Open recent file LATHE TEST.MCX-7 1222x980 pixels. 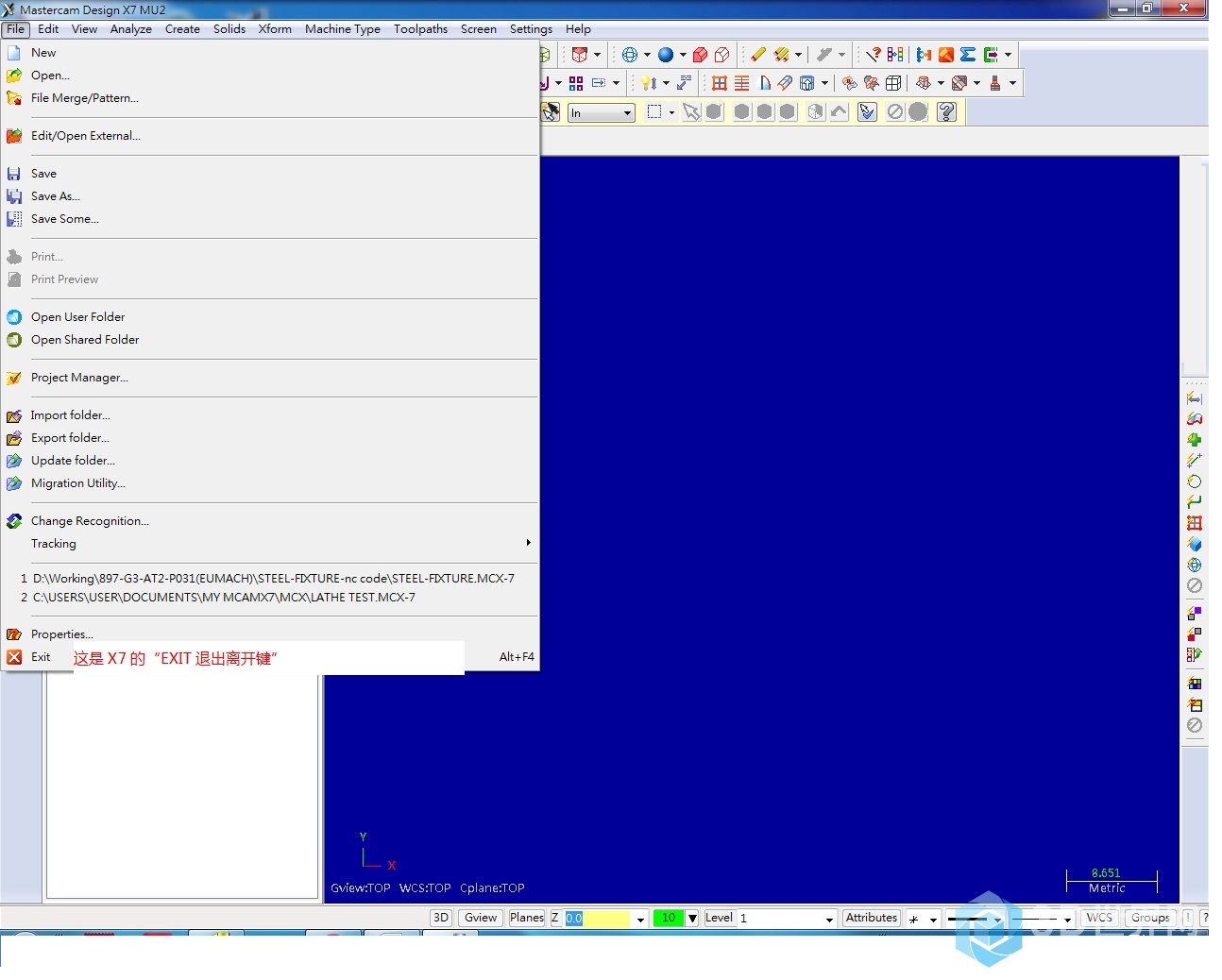point(270,598)
